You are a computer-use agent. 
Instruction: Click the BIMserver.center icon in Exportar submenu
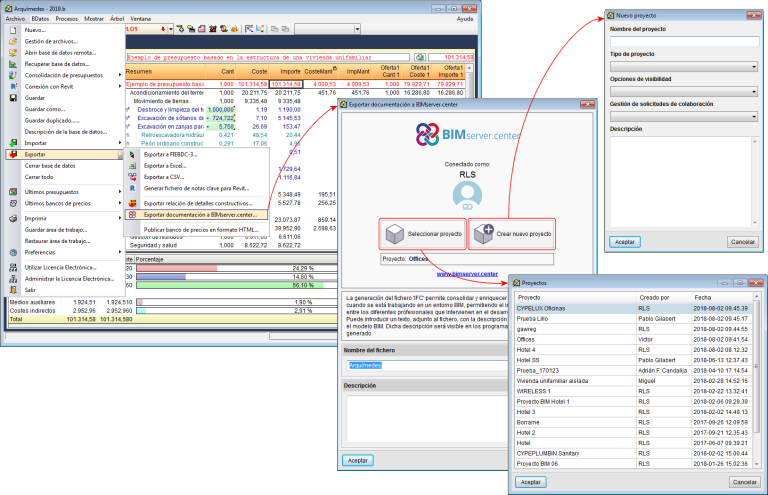pos(132,214)
